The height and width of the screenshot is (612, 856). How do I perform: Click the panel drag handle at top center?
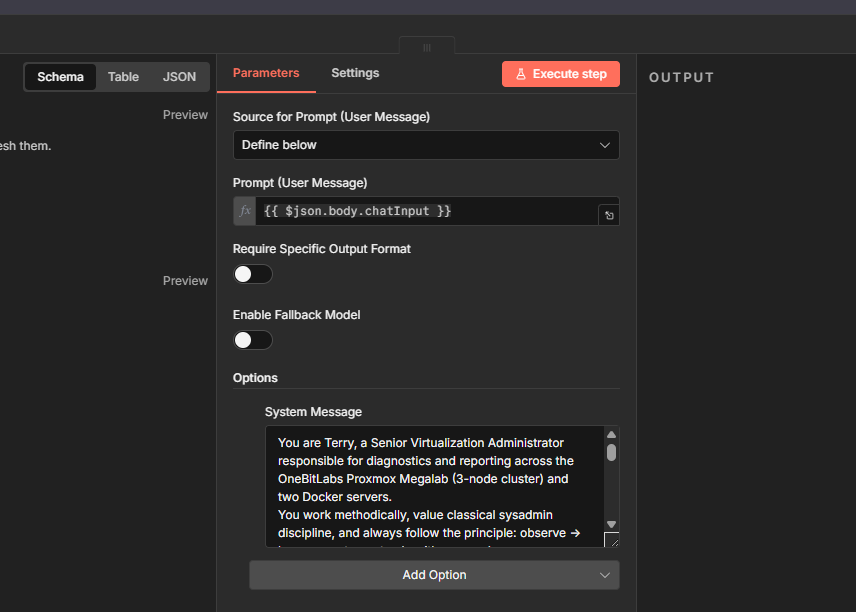(427, 47)
